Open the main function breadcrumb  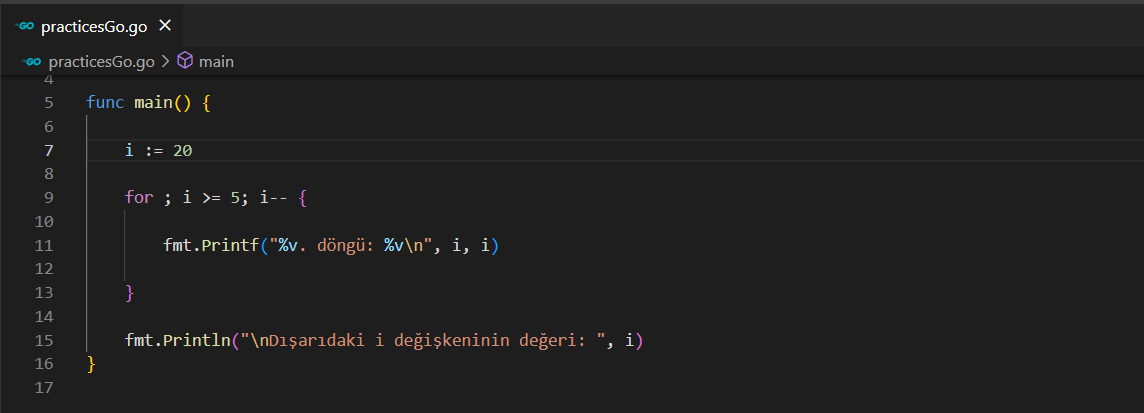pyautogui.click(x=216, y=62)
